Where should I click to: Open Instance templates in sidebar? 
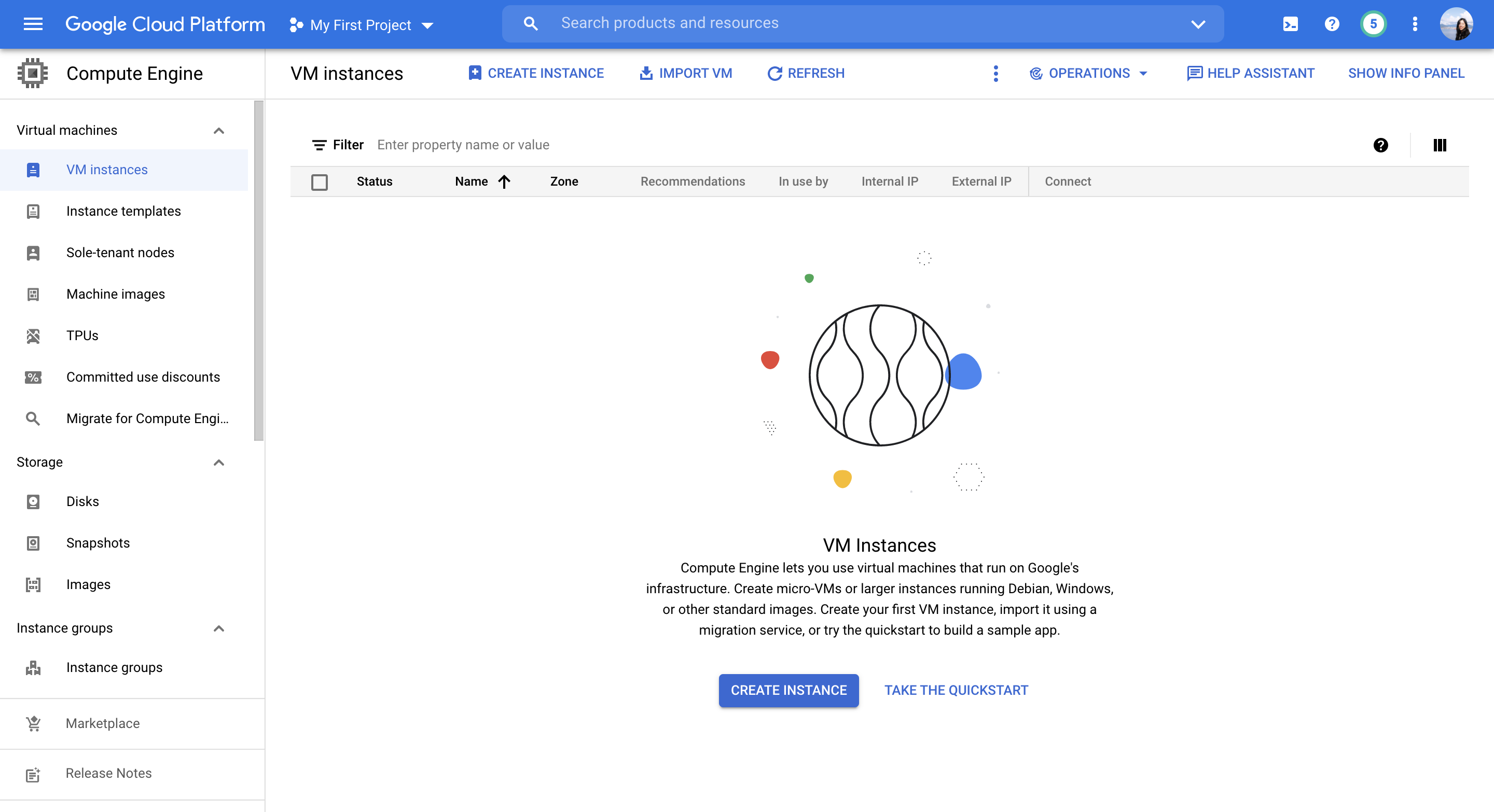tap(123, 212)
